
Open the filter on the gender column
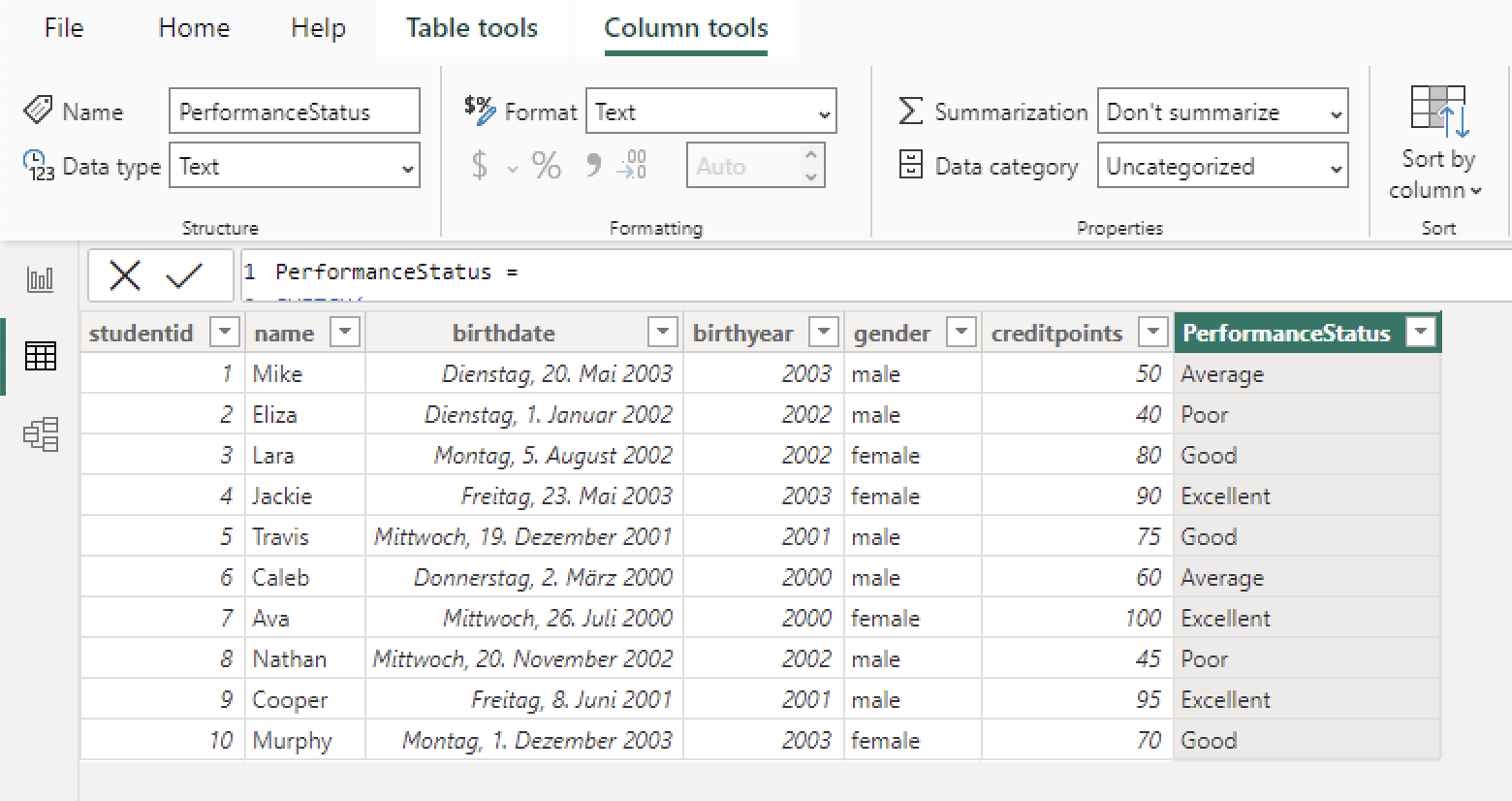[x=961, y=332]
